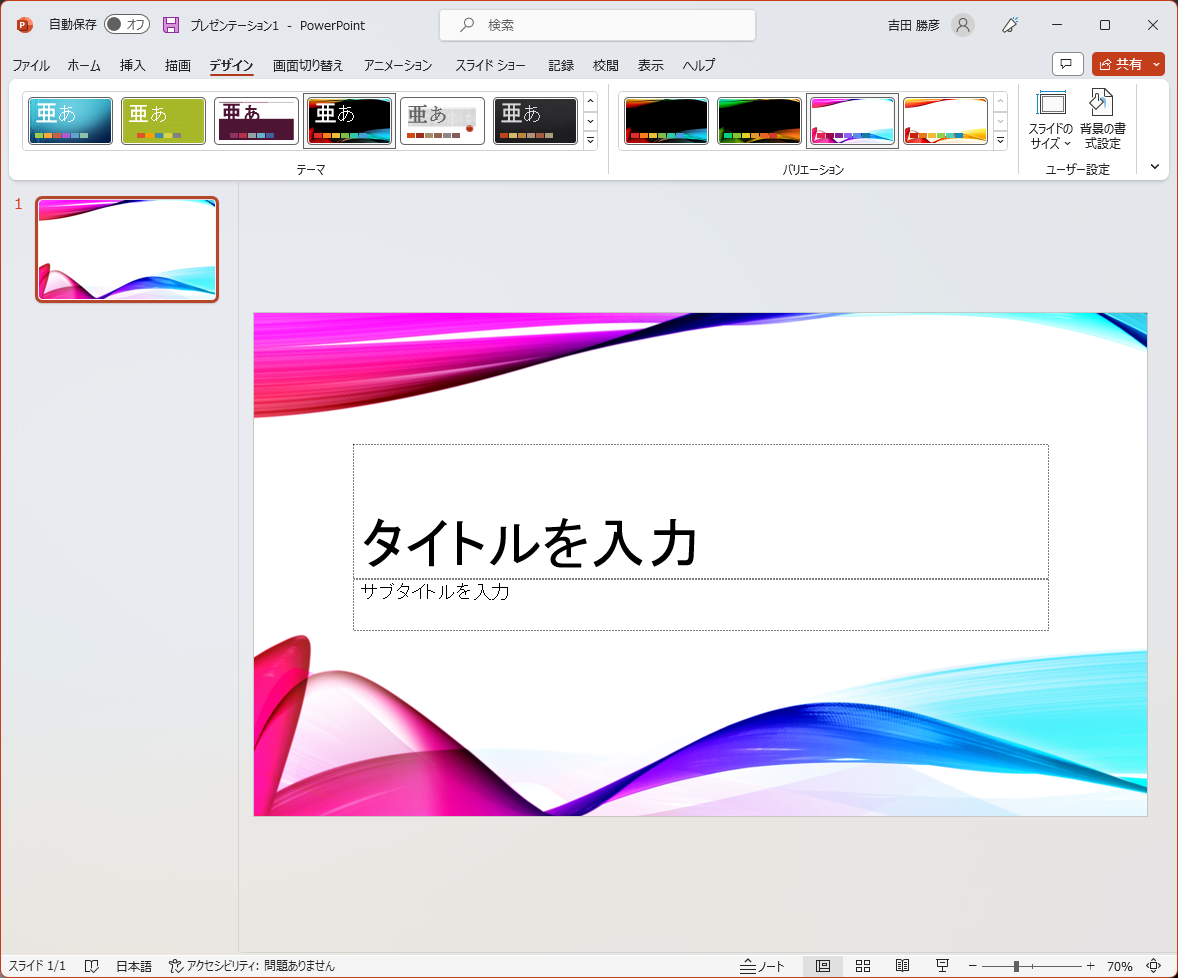Viewport: 1178px width, 978px height.
Task: Turn on the 自動保存 switch
Action: [x=126, y=25]
